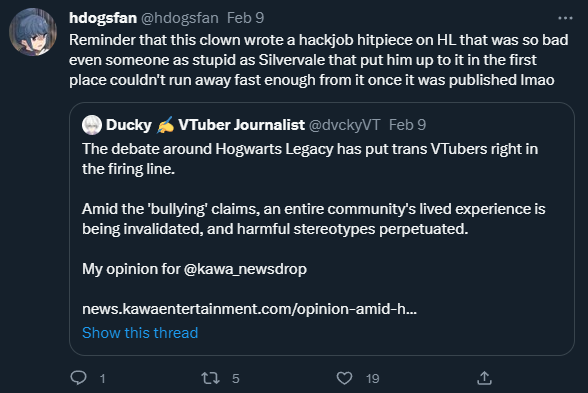Expand with Show this thread
This screenshot has width=588, height=393.
(140, 333)
